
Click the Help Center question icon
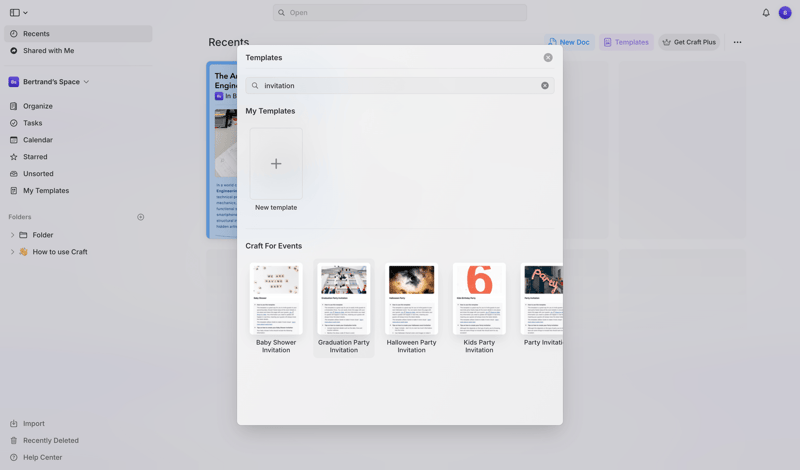coord(14,457)
